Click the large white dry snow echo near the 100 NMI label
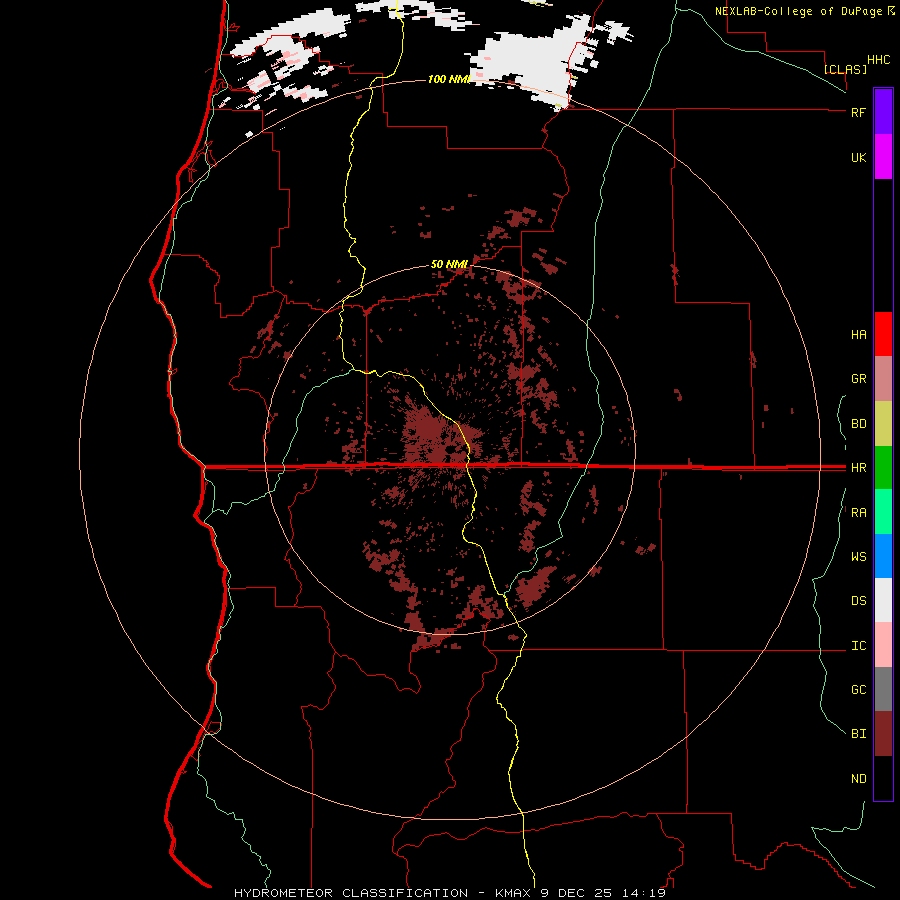The height and width of the screenshot is (900, 900). (x=531, y=60)
